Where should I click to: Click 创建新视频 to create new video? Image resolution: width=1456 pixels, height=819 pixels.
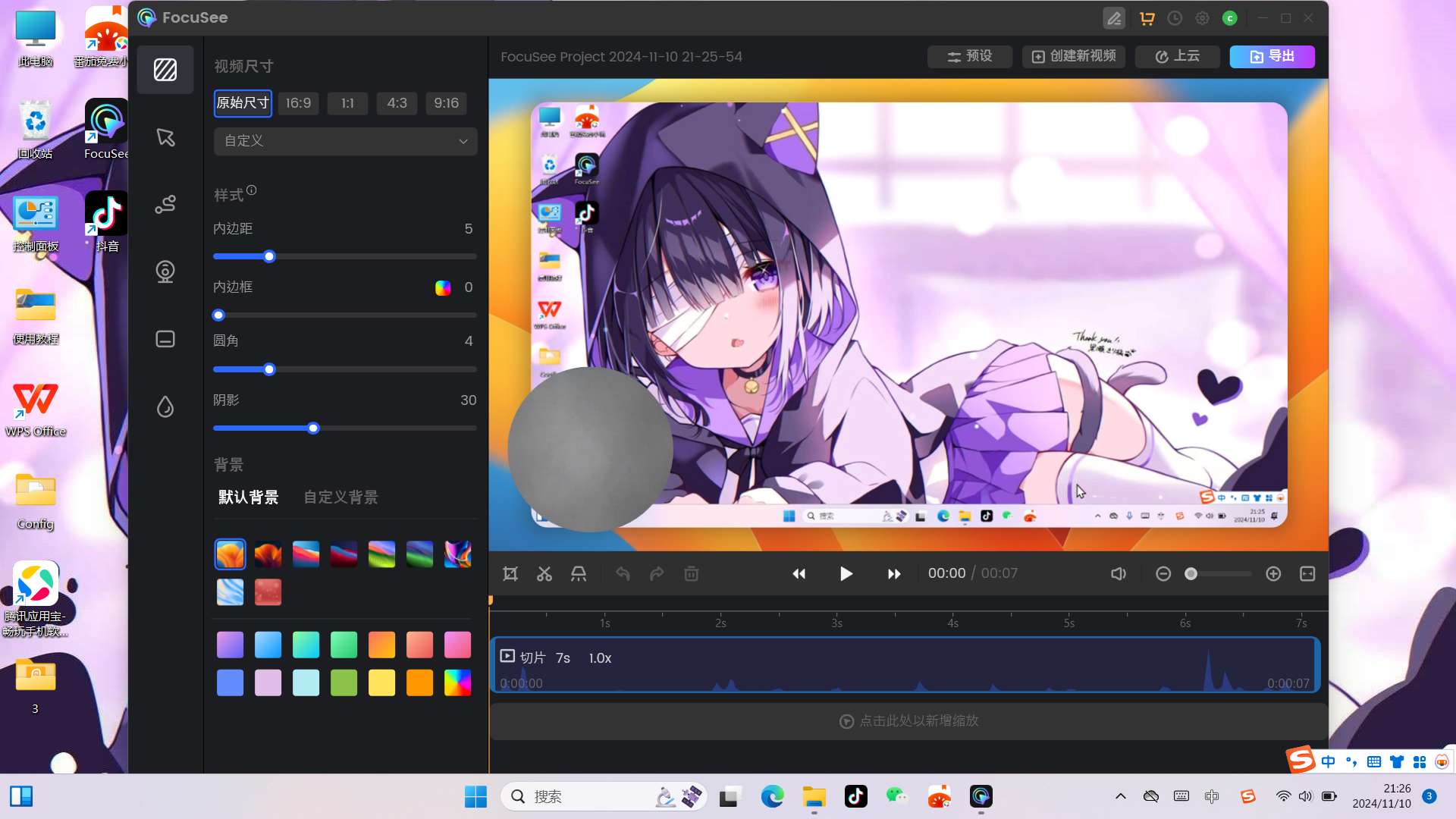point(1072,56)
